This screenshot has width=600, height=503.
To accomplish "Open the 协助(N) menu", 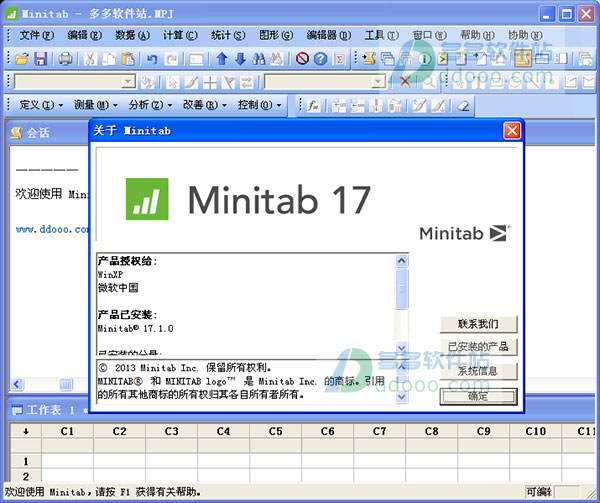I will click(x=525, y=35).
